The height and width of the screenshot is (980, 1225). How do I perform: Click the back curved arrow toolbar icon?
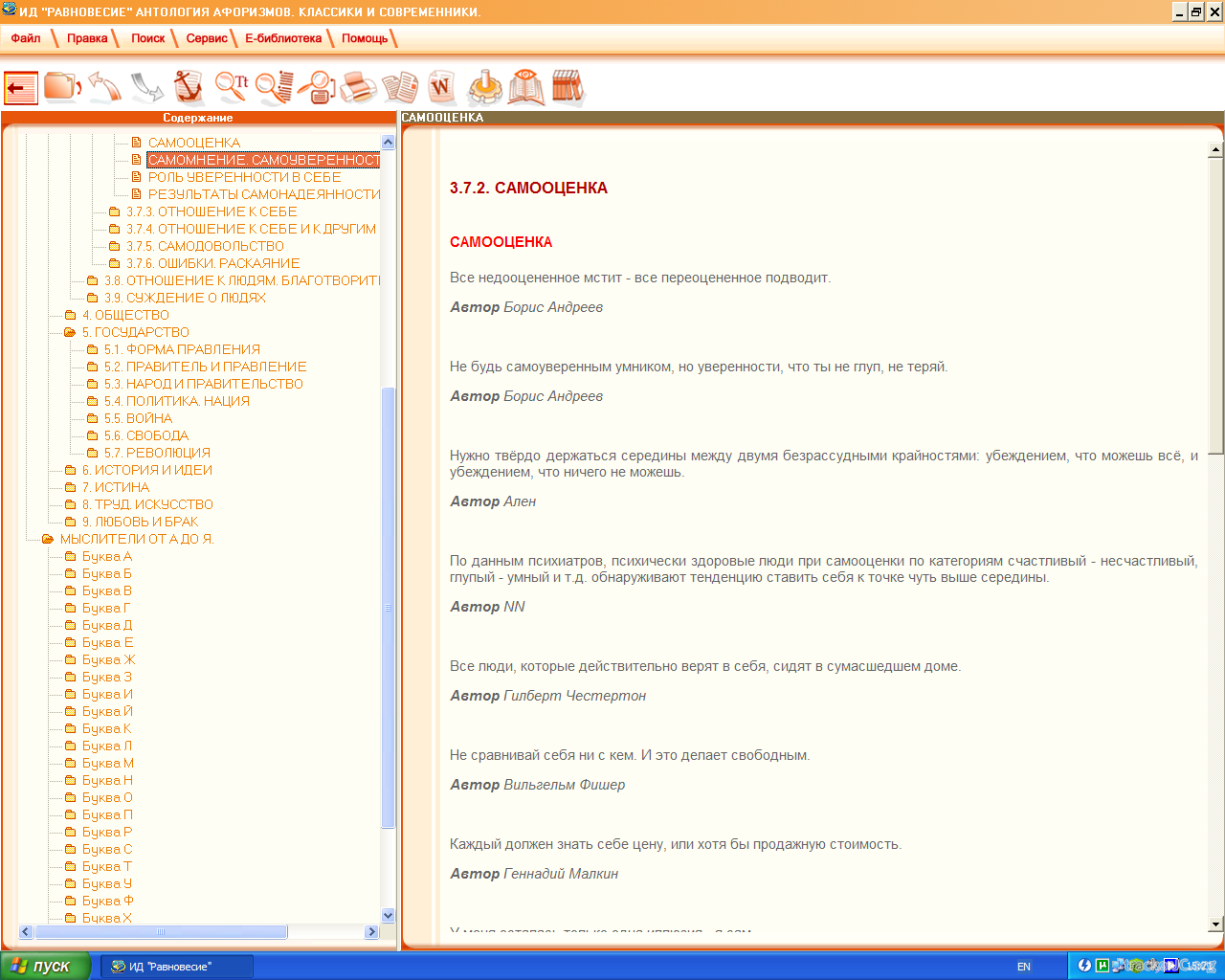tap(104, 87)
